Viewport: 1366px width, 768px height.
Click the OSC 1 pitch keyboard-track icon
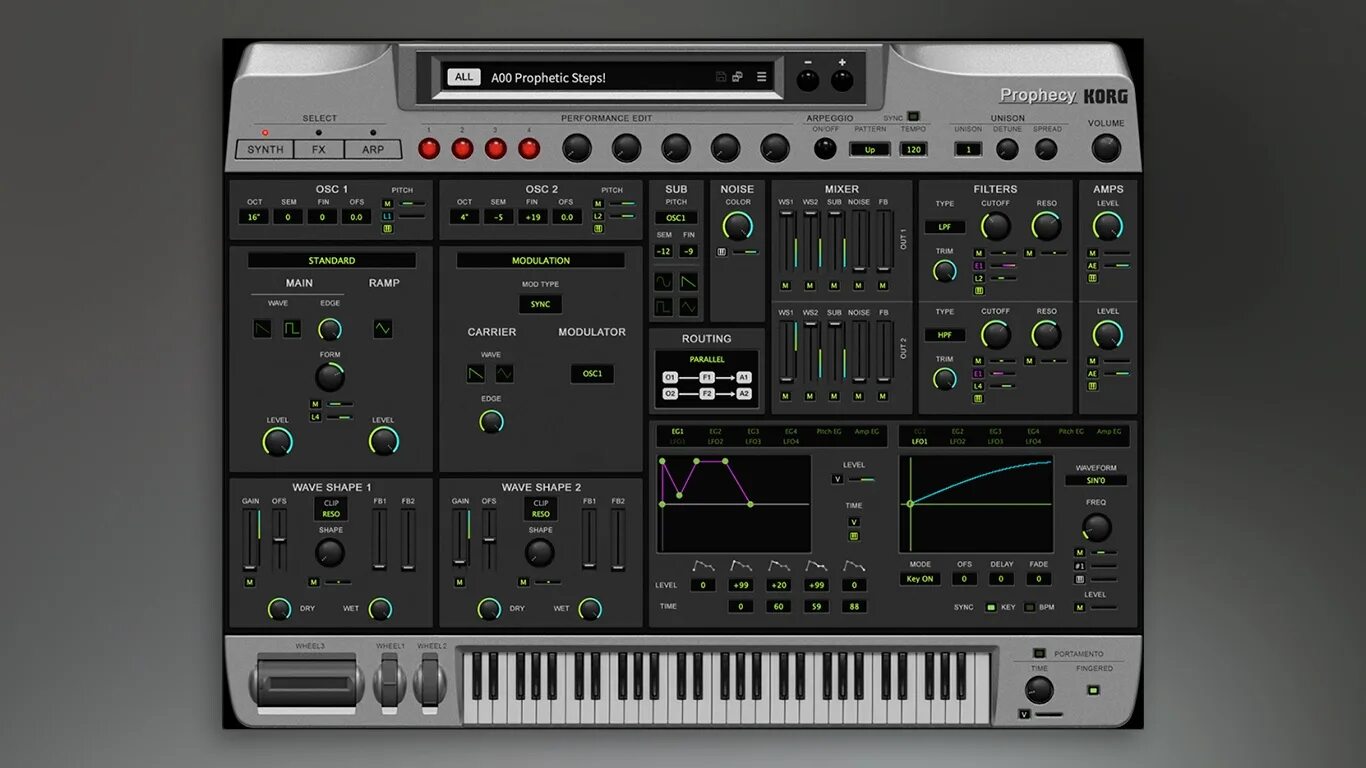(x=388, y=228)
